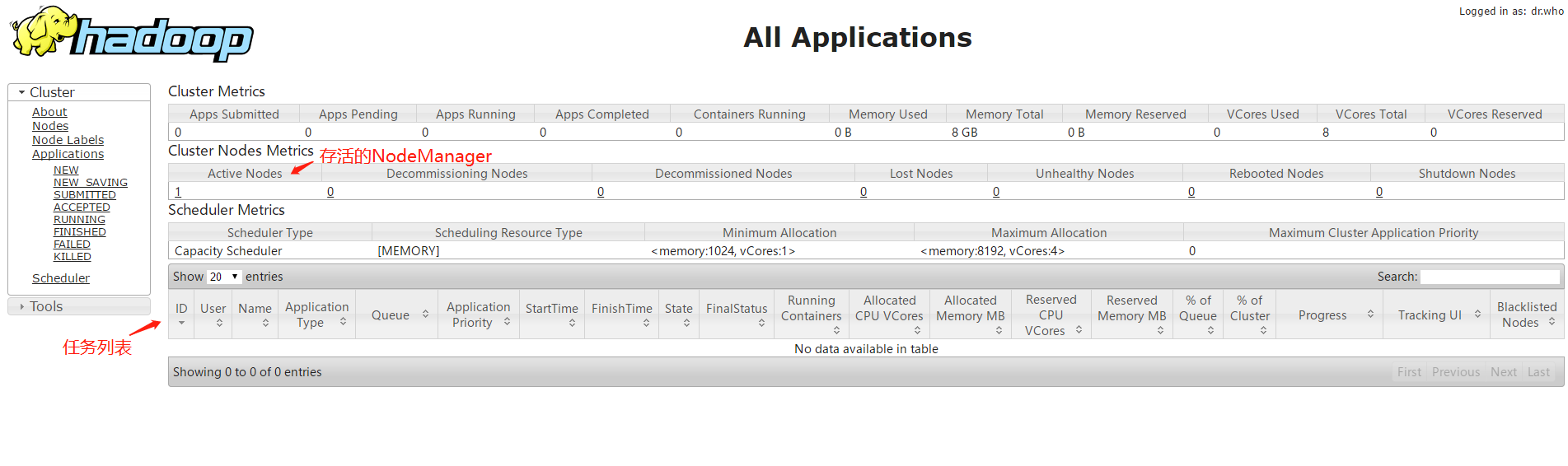1568x466 pixels.
Task: Sort by Application Type column
Action: 316,315
